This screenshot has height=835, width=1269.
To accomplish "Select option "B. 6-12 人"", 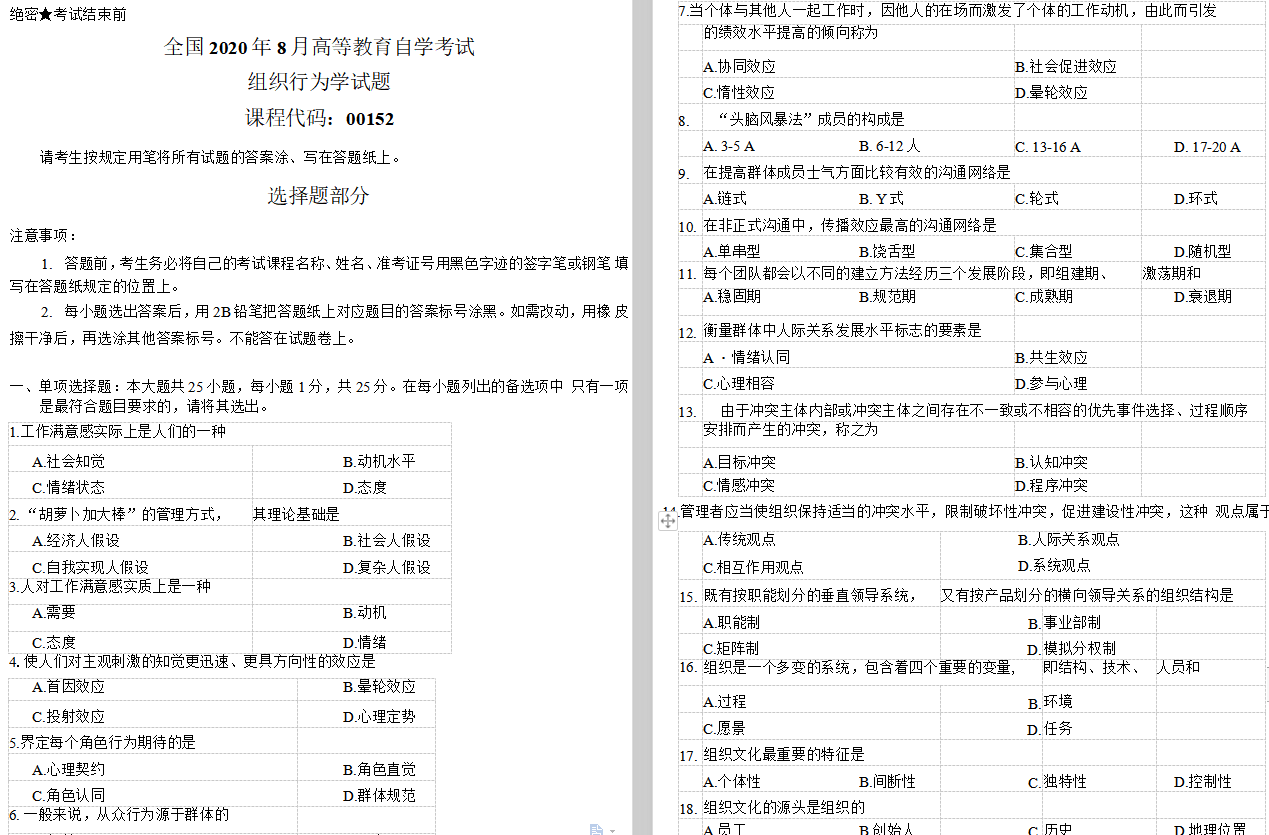I will point(889,147).
